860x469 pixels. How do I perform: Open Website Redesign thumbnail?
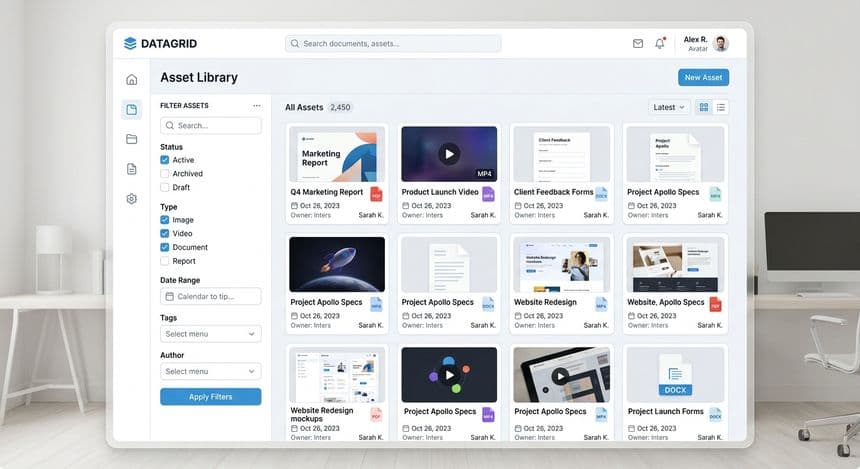(562, 264)
